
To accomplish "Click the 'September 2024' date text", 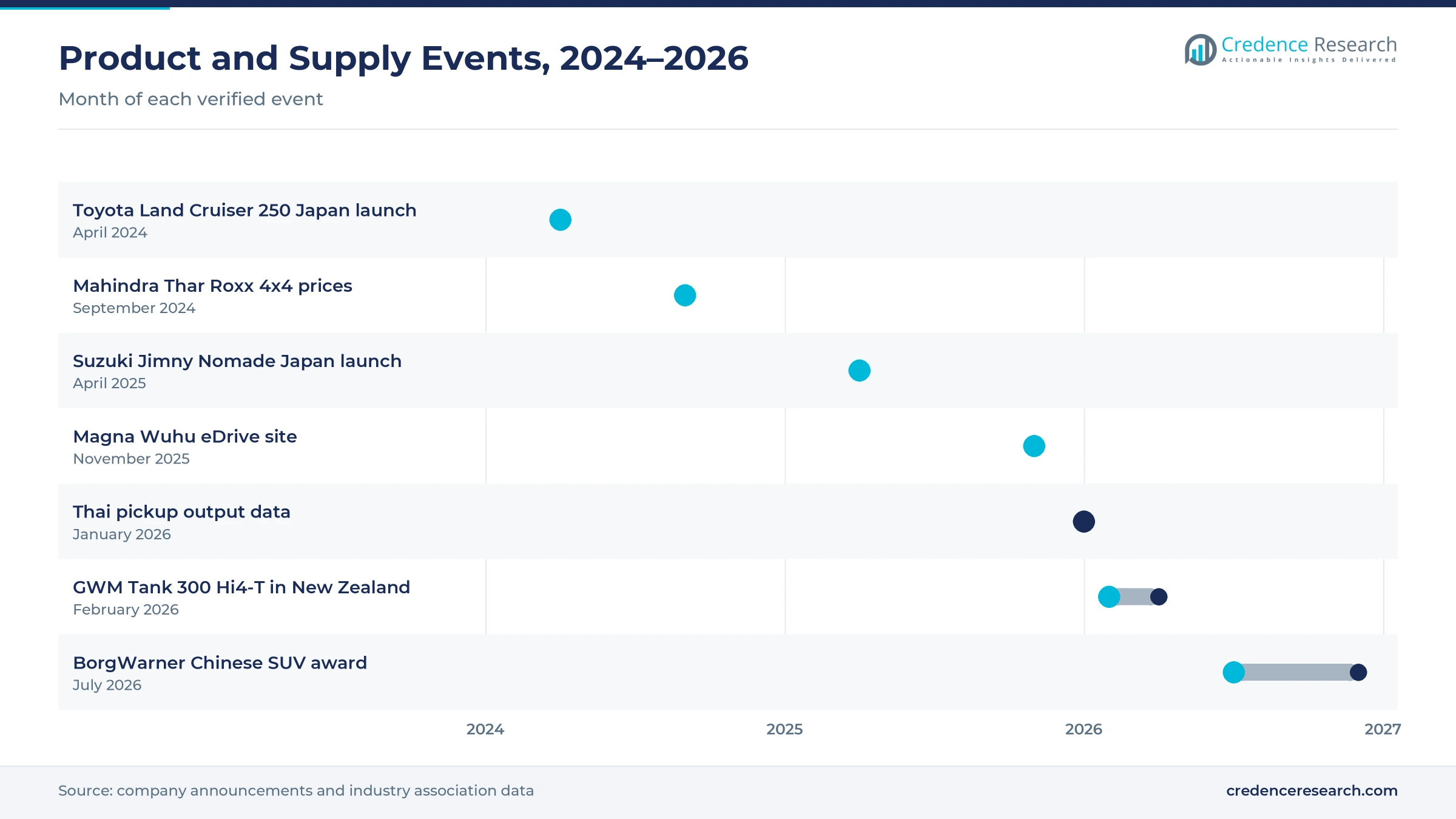I will click(x=134, y=308).
